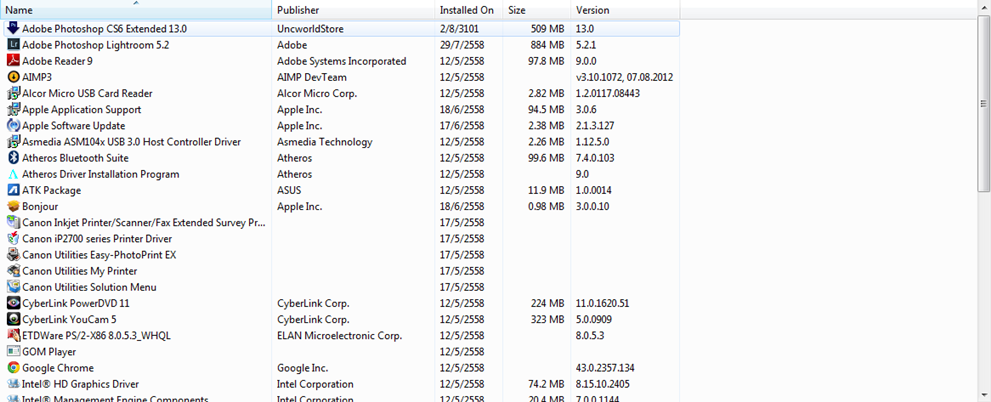Viewport: 991px width, 402px height.
Task: Click the version 43.0.2357.134 cell
Action: pyautogui.click(x=607, y=368)
